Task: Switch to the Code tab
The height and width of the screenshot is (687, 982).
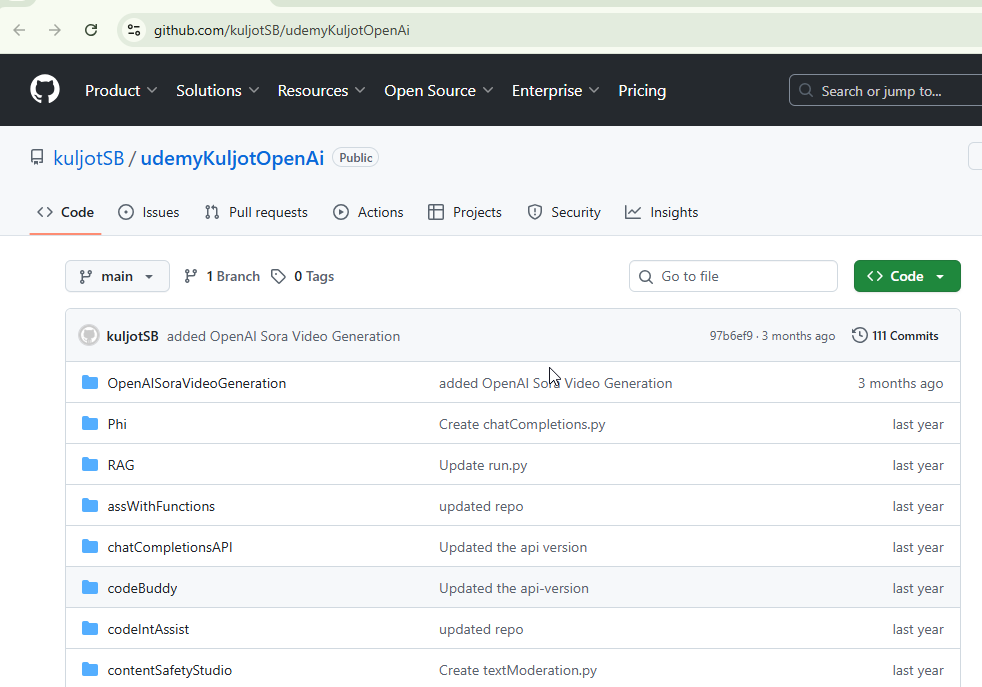Action: pos(65,212)
